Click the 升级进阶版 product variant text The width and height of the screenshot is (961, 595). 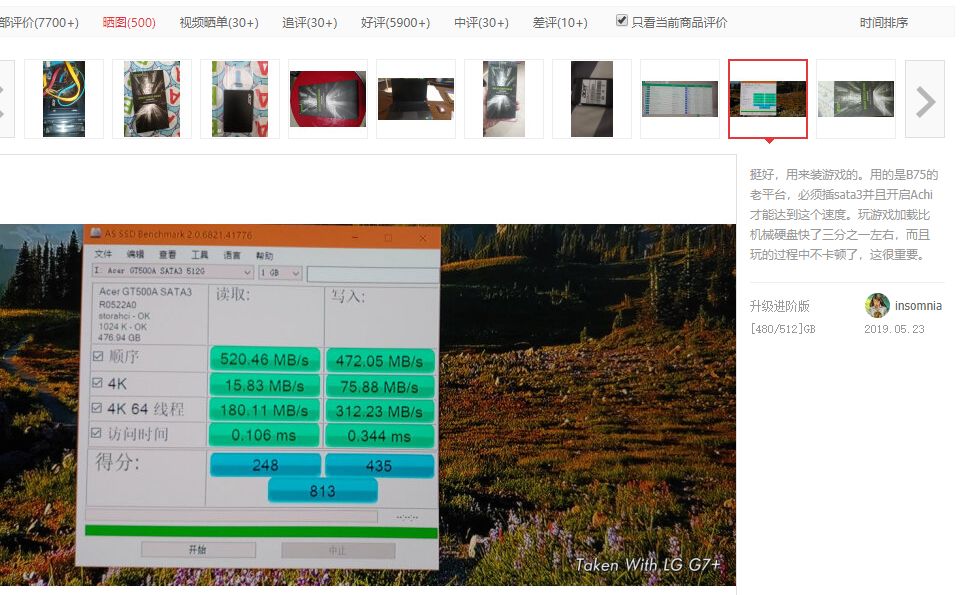click(780, 306)
